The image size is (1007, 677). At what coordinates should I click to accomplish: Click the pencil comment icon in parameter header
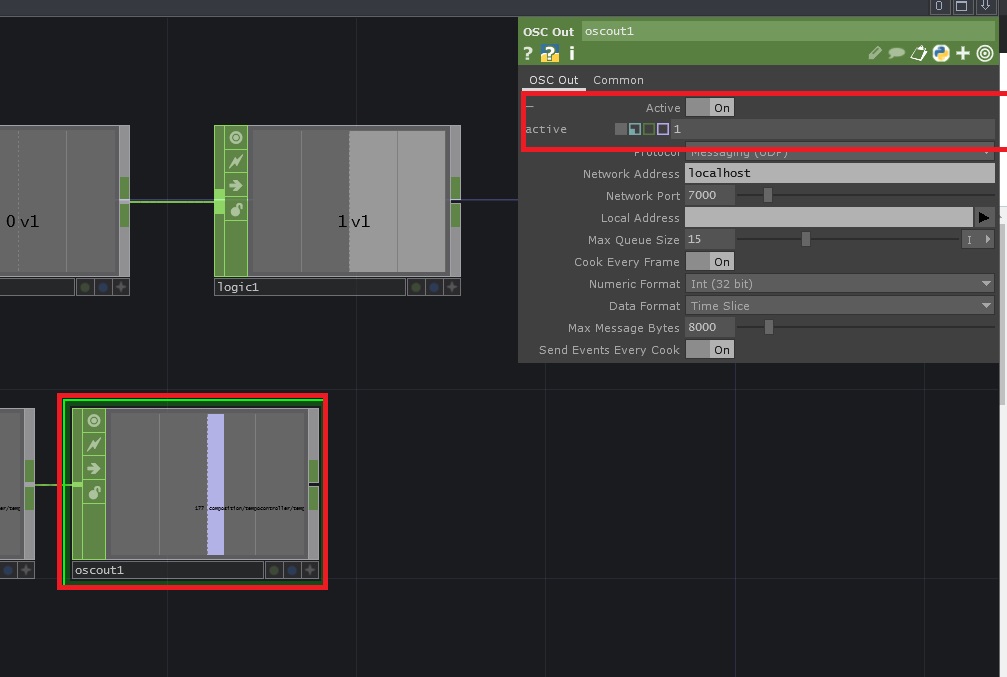(875, 53)
